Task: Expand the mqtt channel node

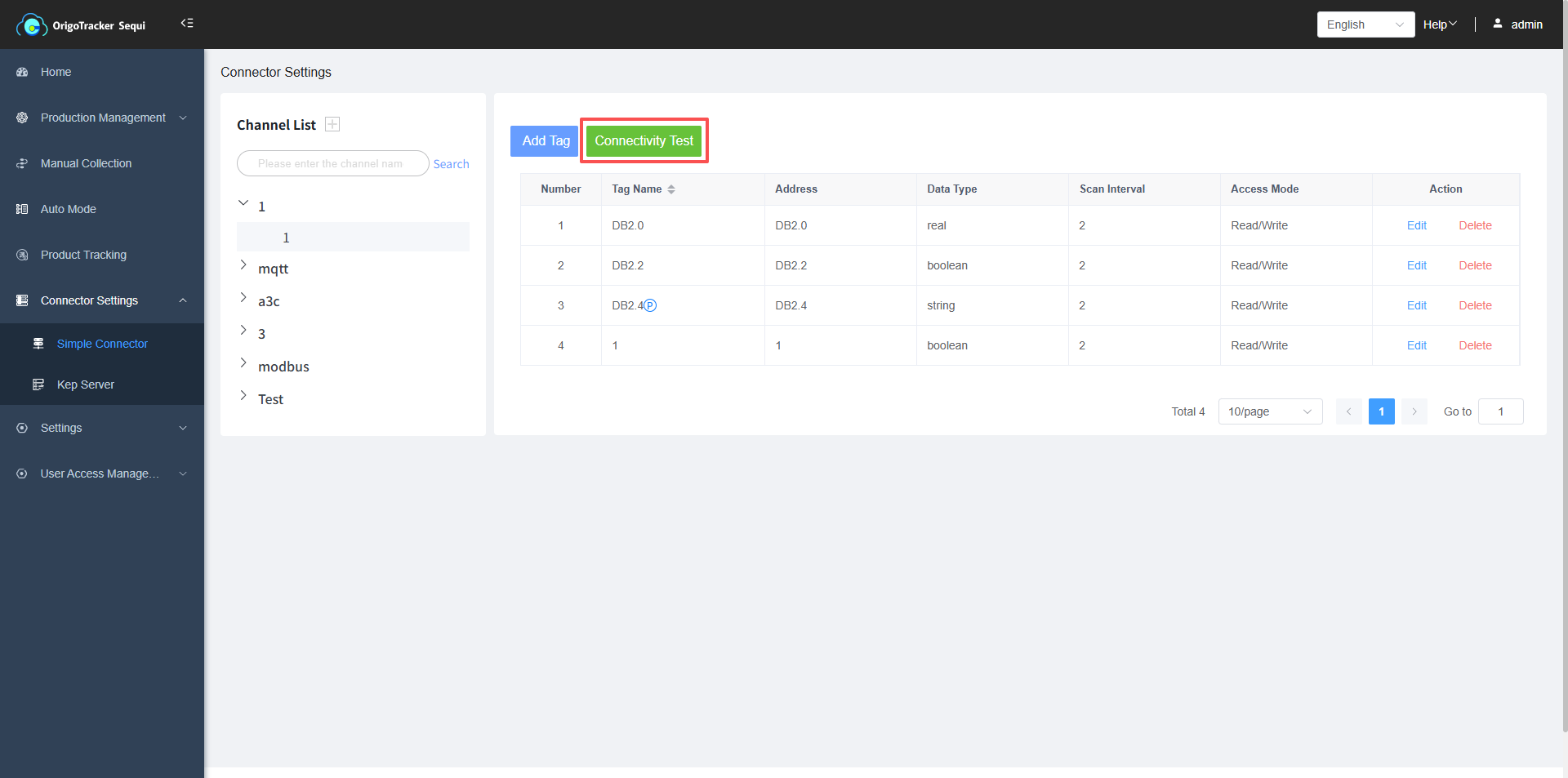Action: [x=243, y=265]
